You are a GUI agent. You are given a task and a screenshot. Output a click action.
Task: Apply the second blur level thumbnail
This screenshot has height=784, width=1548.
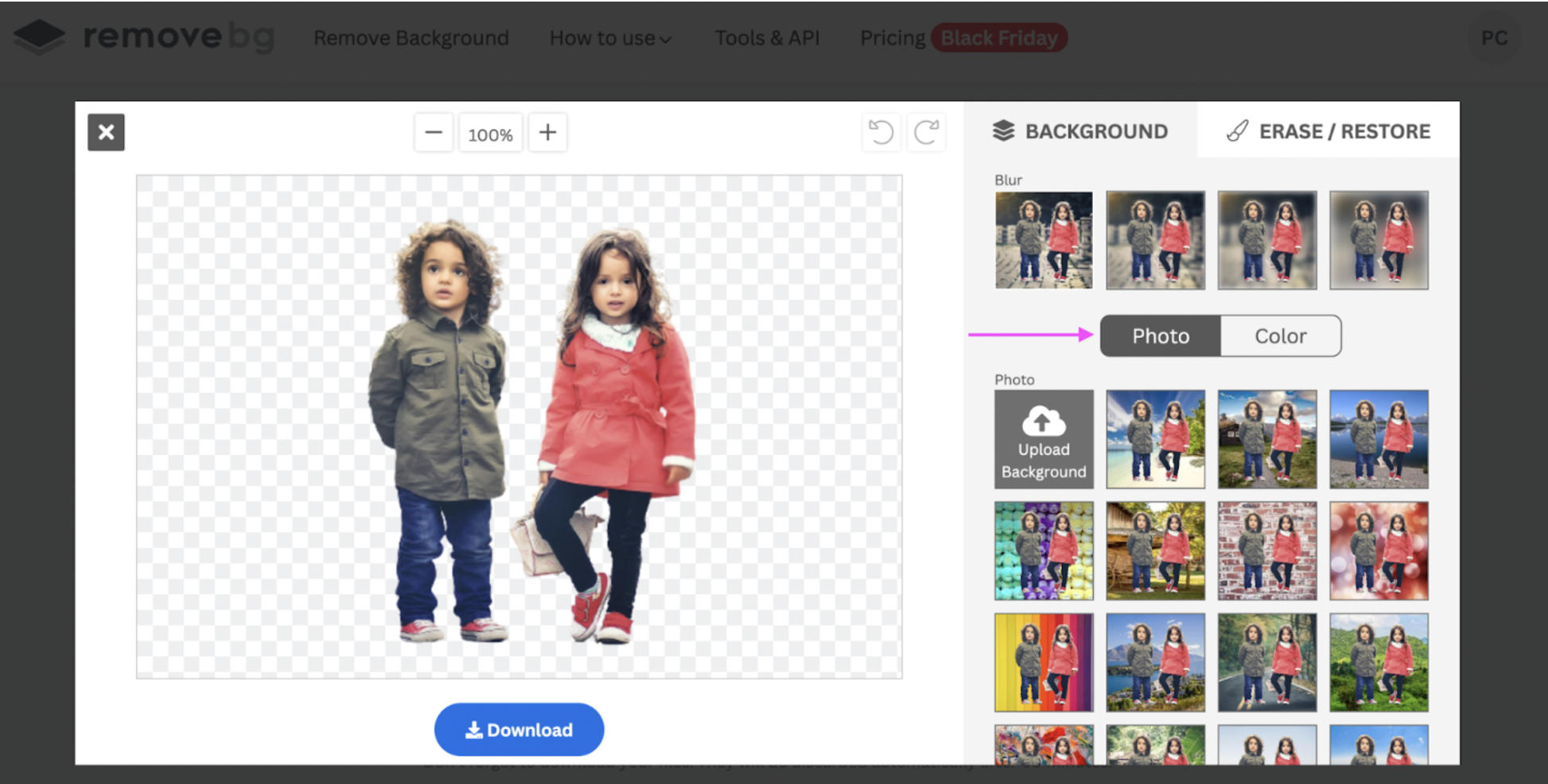coord(1155,240)
